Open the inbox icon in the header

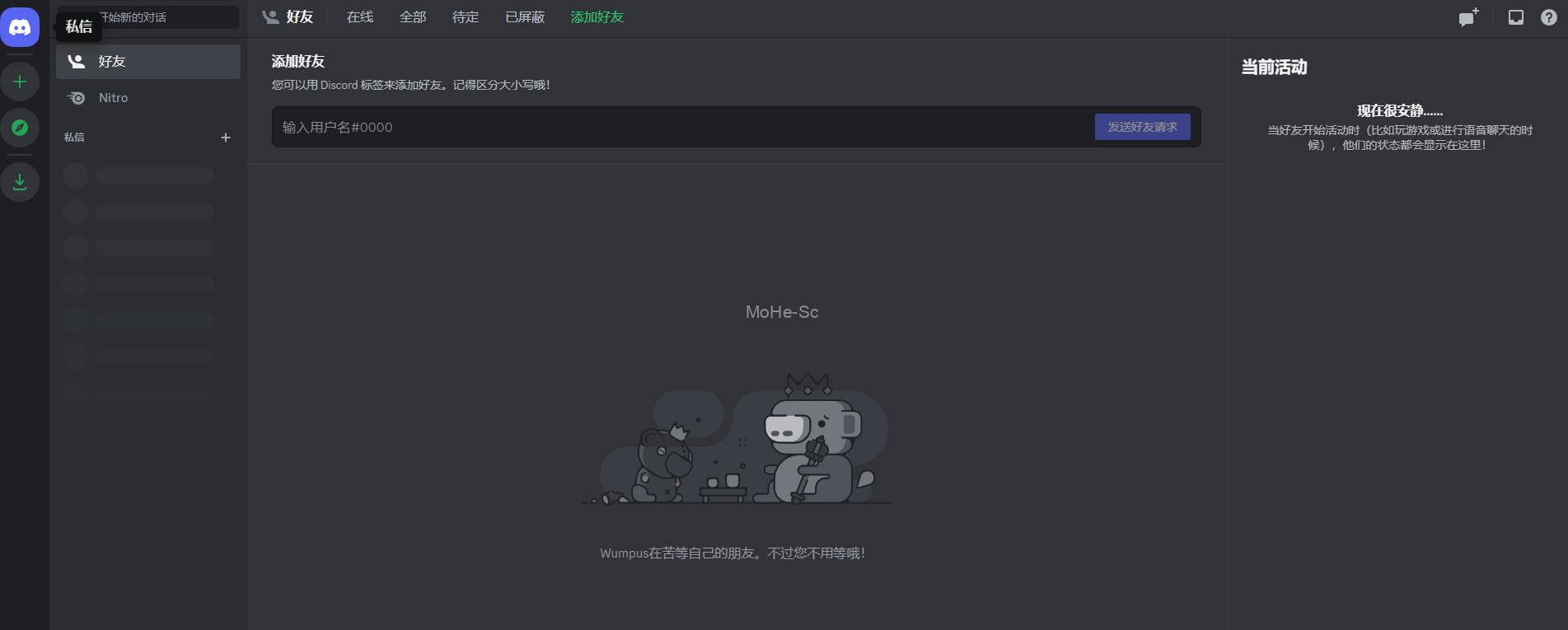(1515, 17)
